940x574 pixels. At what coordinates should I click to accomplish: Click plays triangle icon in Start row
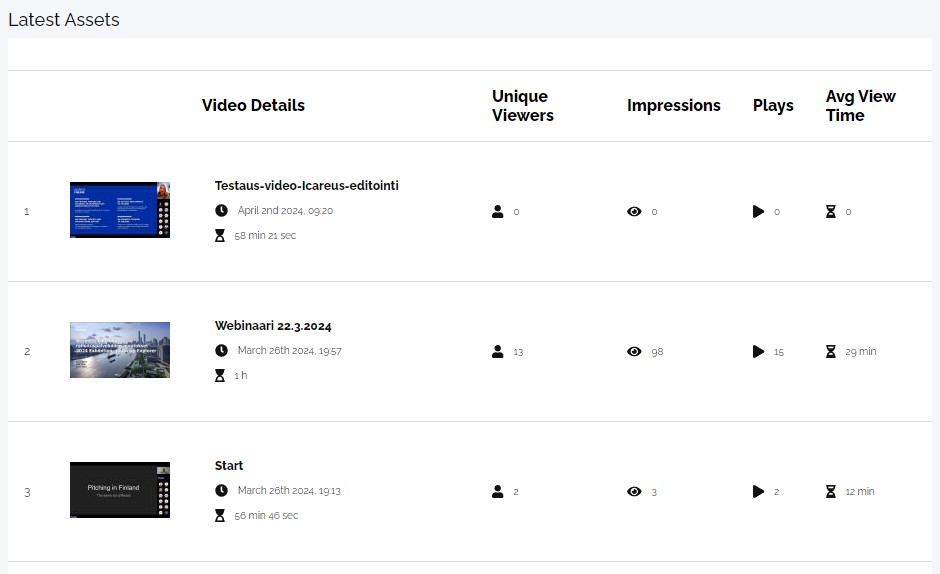(758, 491)
